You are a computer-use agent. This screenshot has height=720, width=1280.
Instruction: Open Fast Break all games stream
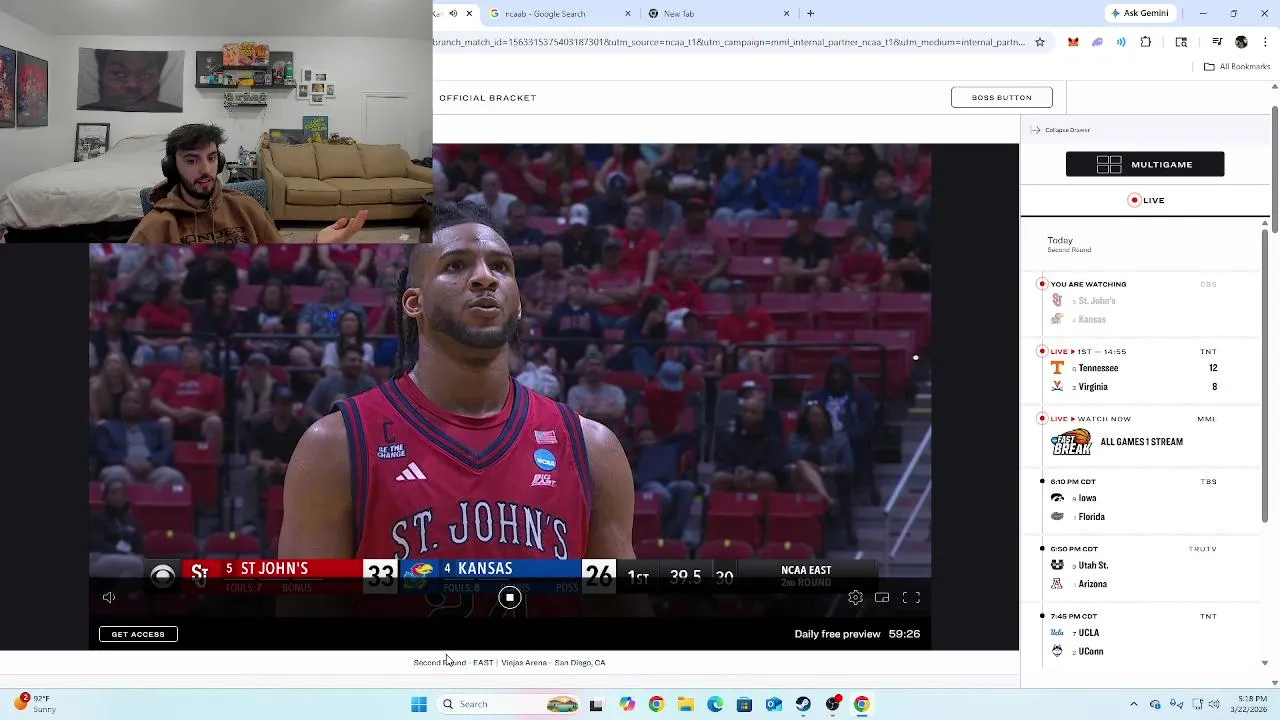coord(1140,436)
